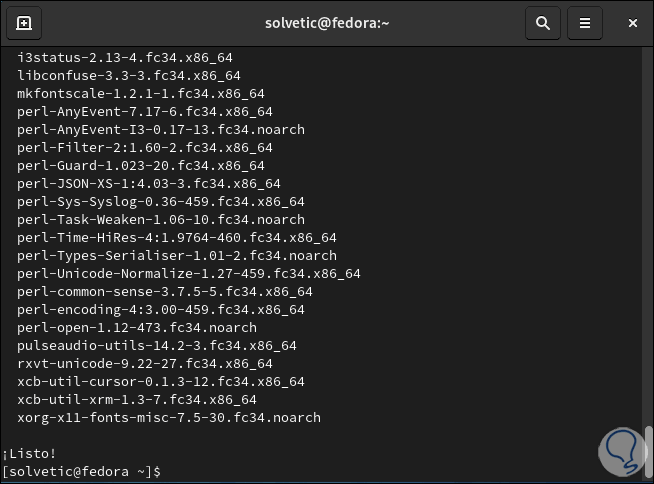Screen dimensions: 654x484
Task: Click the rxvt-unicode package line
Action: tap(144, 363)
